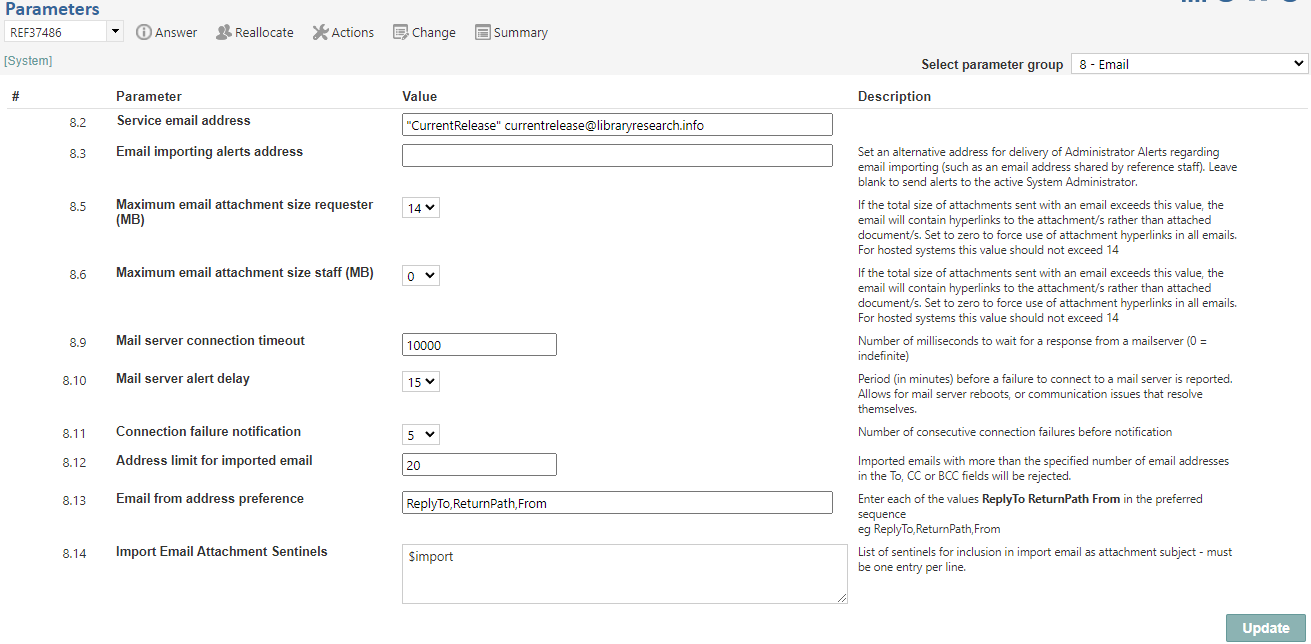
Task: Open the parameter group dropdown showing 8 - Email
Action: pos(1189,64)
